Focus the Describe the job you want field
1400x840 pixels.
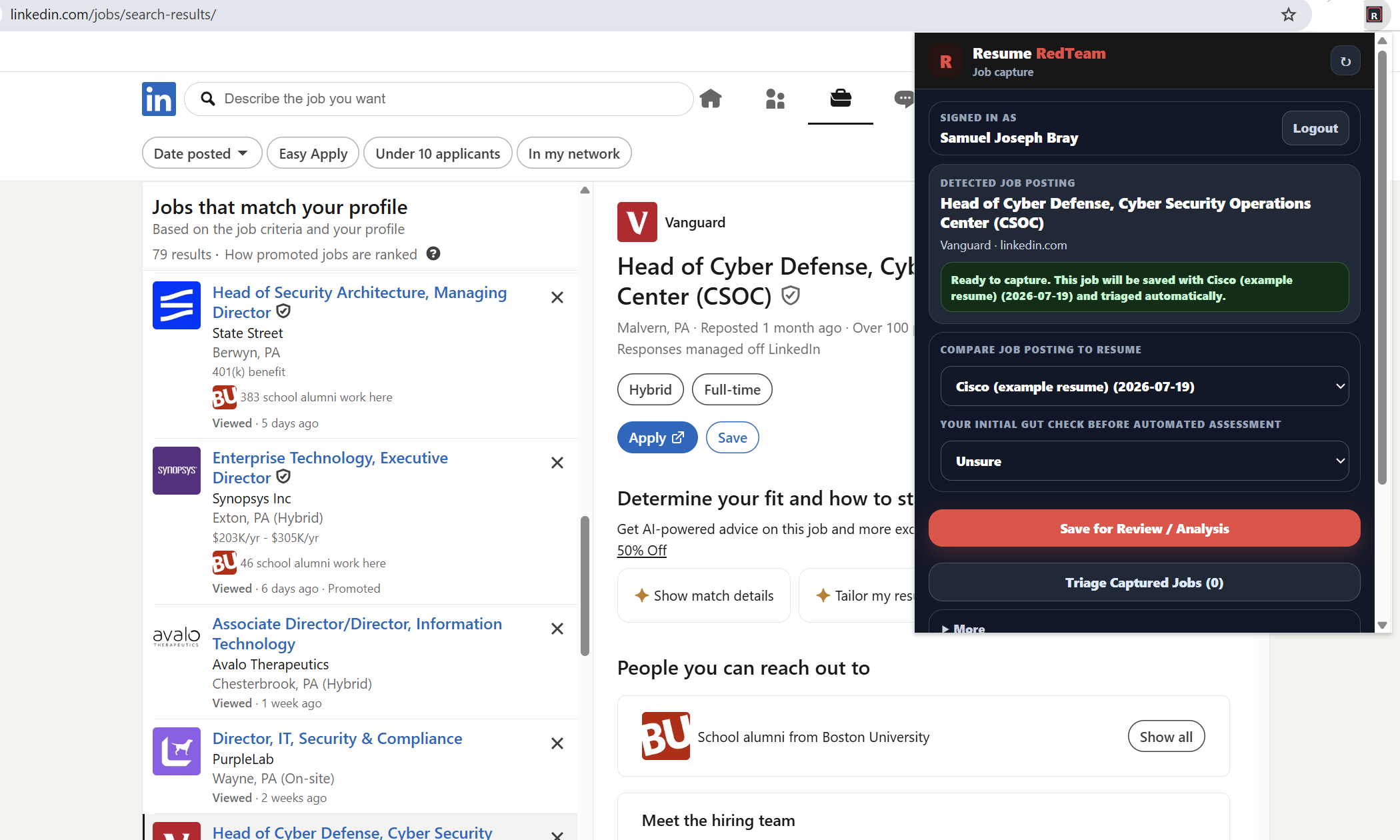click(439, 99)
